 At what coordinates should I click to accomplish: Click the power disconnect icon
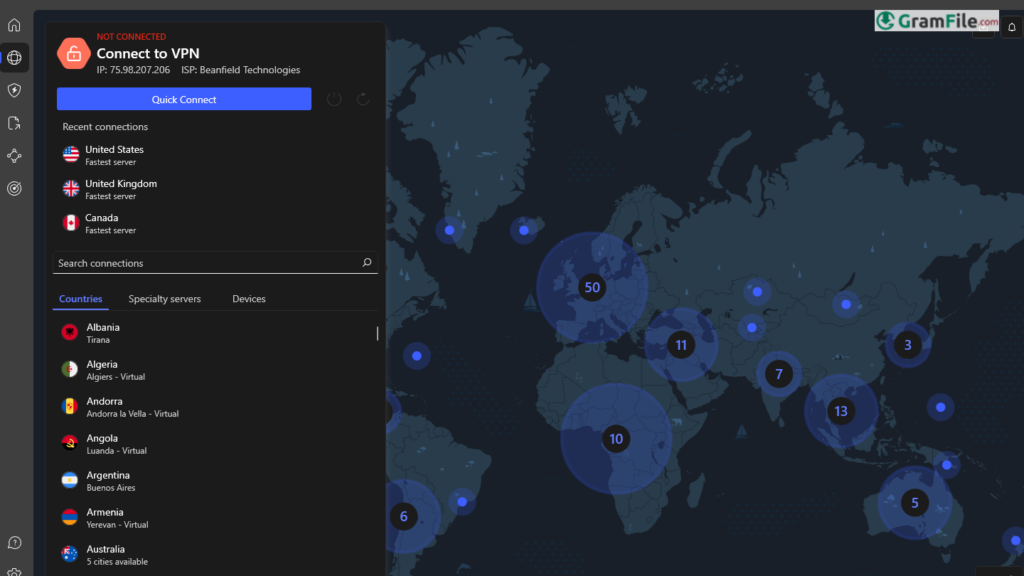(x=334, y=99)
